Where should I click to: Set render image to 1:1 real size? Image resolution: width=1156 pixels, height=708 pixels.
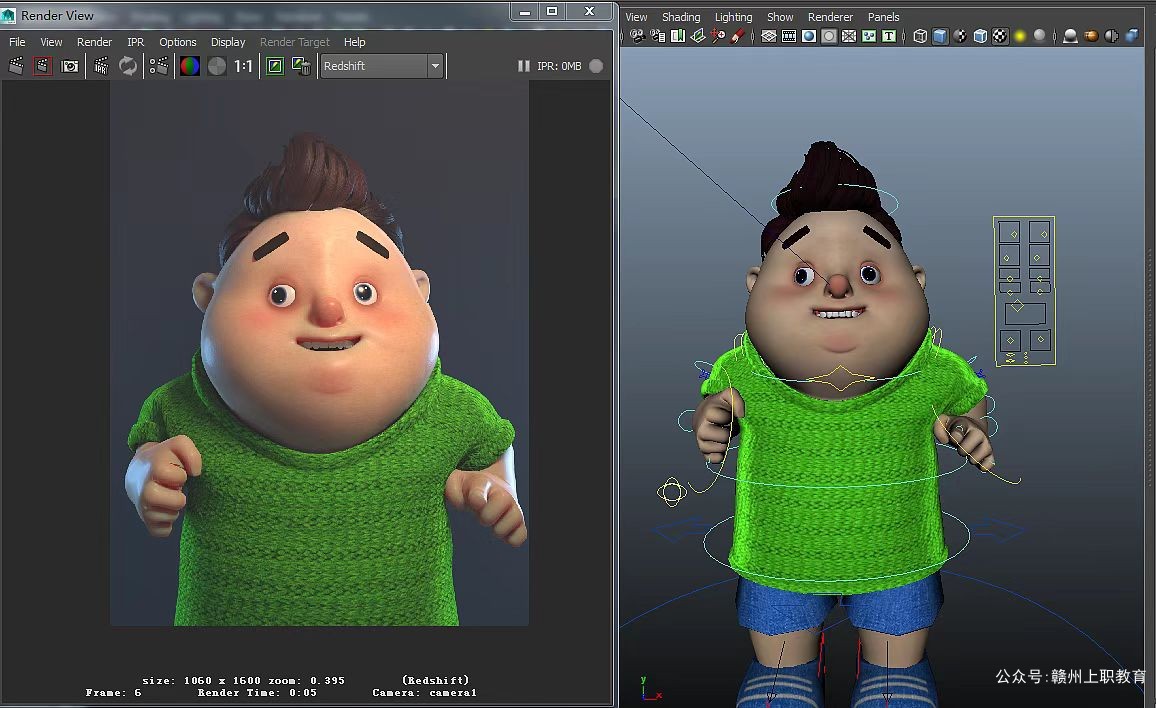[243, 66]
